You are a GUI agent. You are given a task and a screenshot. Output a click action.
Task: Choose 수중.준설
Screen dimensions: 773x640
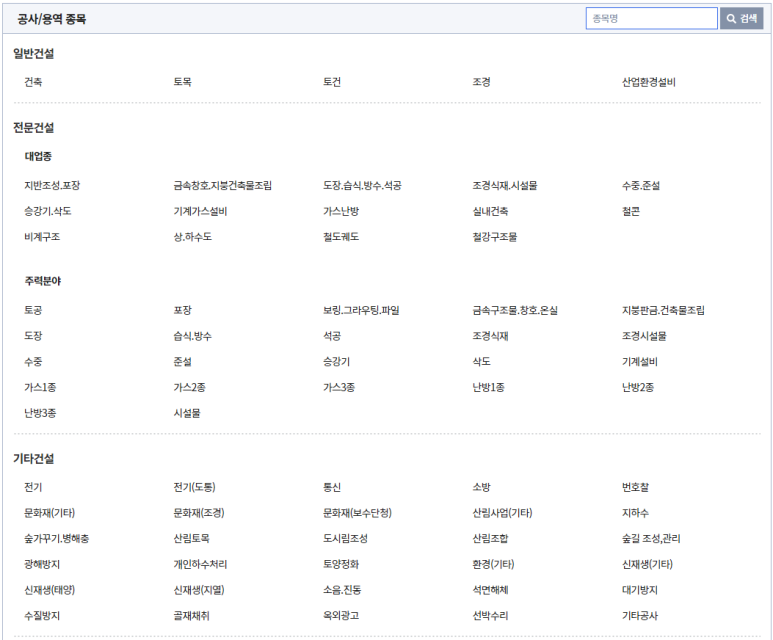[640, 186]
